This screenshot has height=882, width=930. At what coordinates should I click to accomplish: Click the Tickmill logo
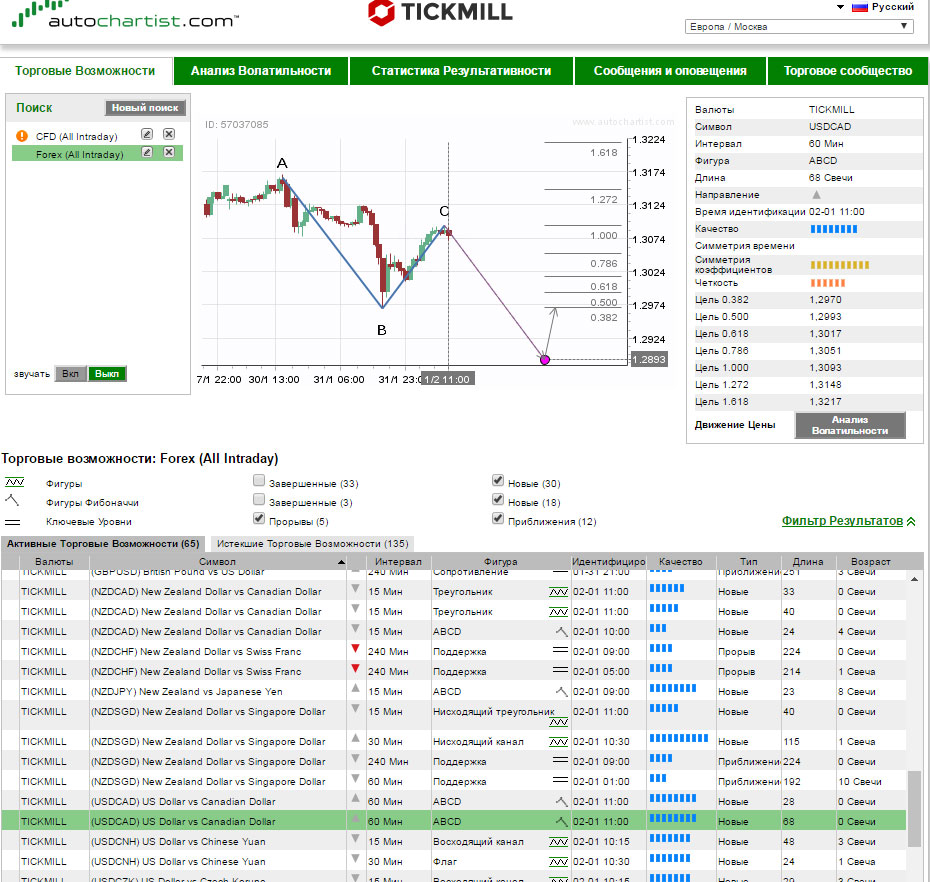click(439, 12)
